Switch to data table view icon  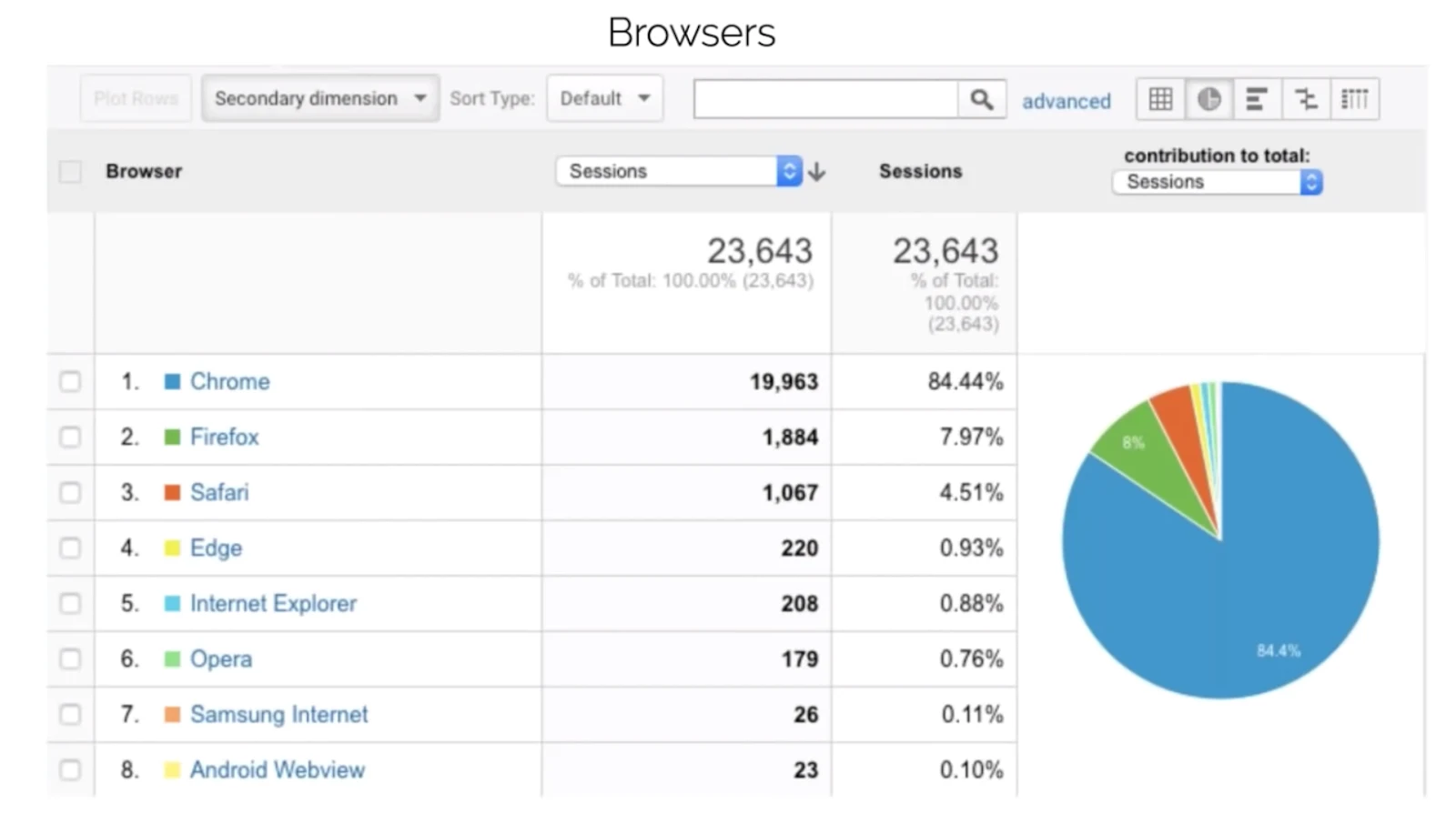pyautogui.click(x=1160, y=99)
